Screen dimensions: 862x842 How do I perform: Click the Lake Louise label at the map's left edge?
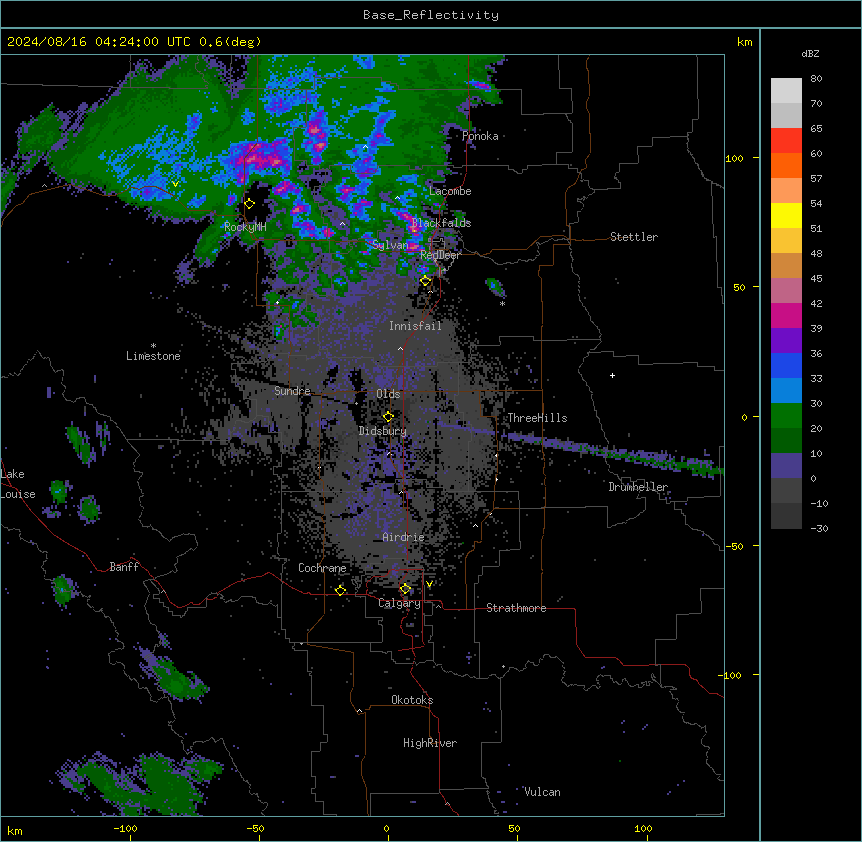coord(18,484)
